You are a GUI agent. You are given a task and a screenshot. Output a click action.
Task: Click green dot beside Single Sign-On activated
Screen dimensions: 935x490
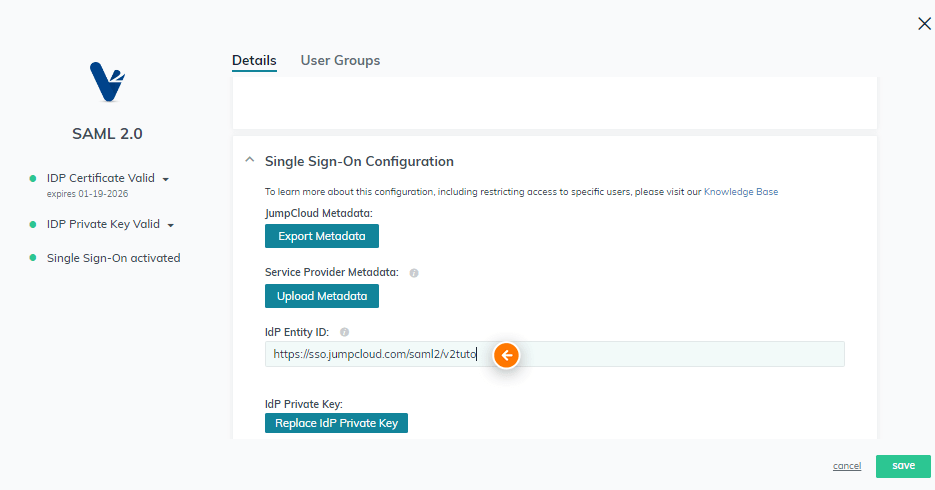coord(33,258)
